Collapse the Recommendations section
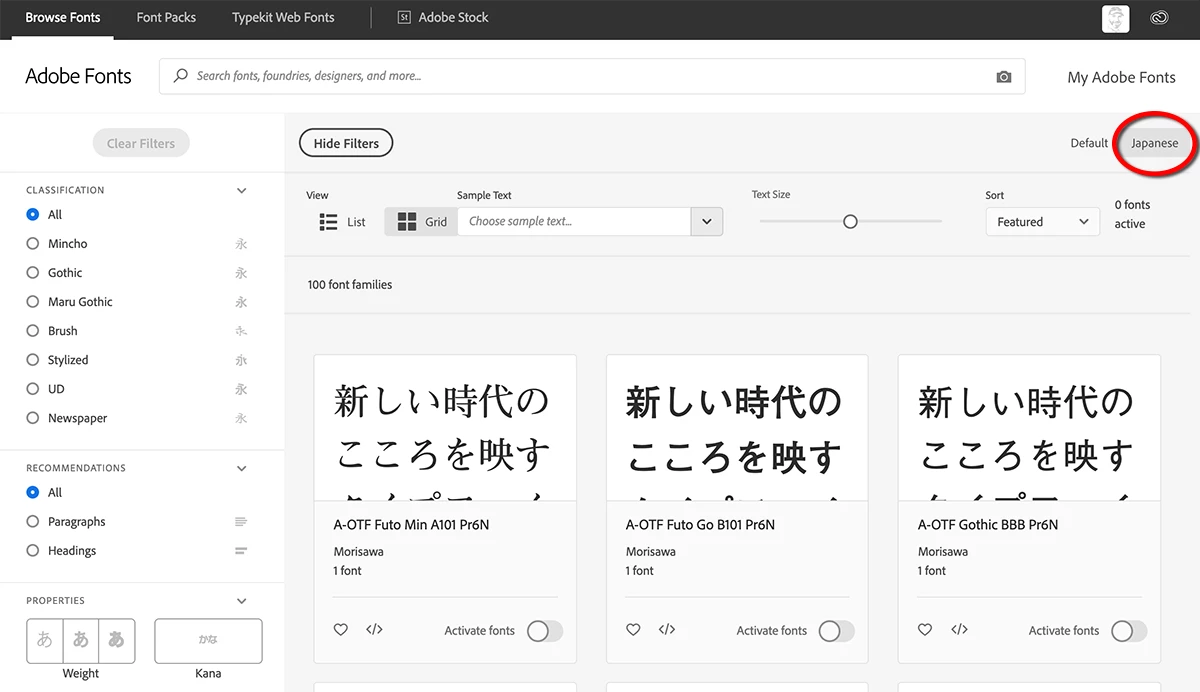 [x=241, y=468]
